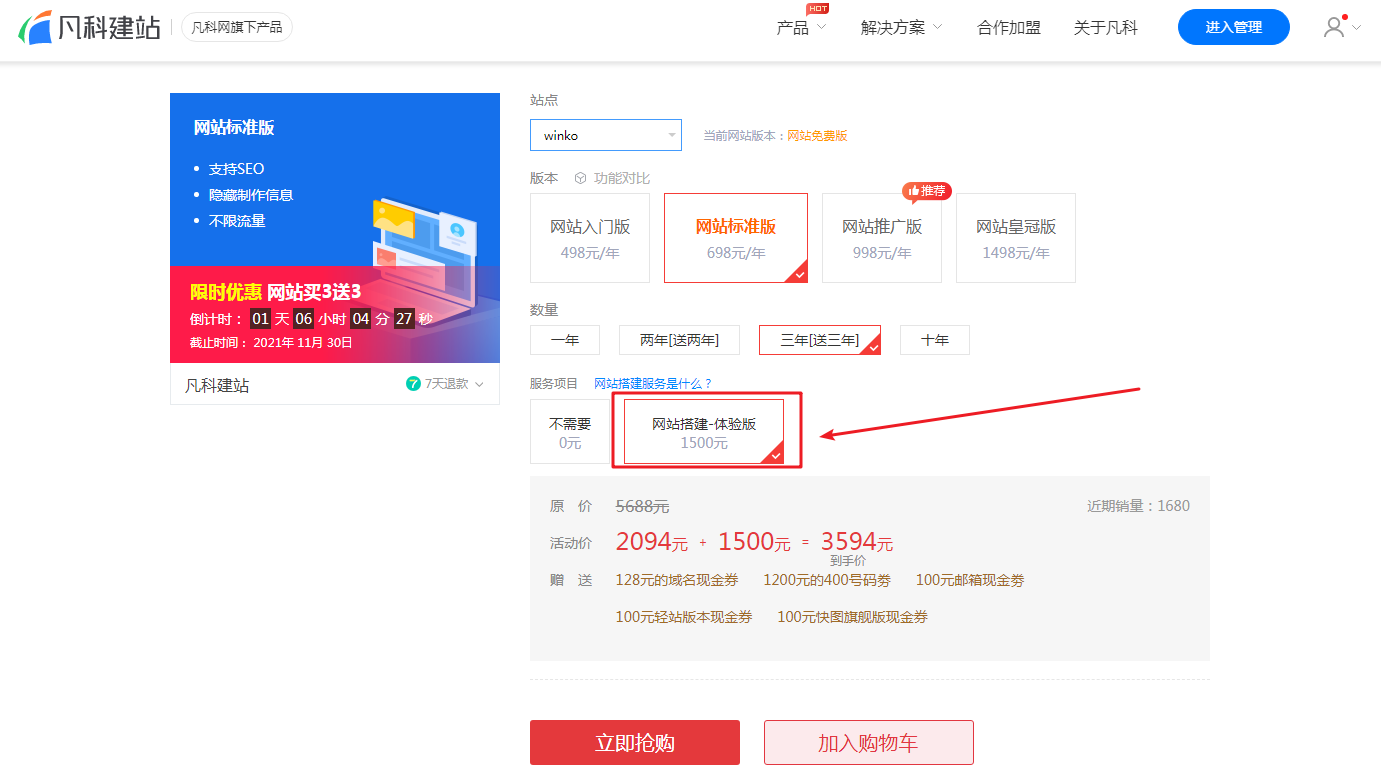Image resolution: width=1381 pixels, height=775 pixels.
Task: Select the 网站入门版 498元/年 option
Action: 590,238
